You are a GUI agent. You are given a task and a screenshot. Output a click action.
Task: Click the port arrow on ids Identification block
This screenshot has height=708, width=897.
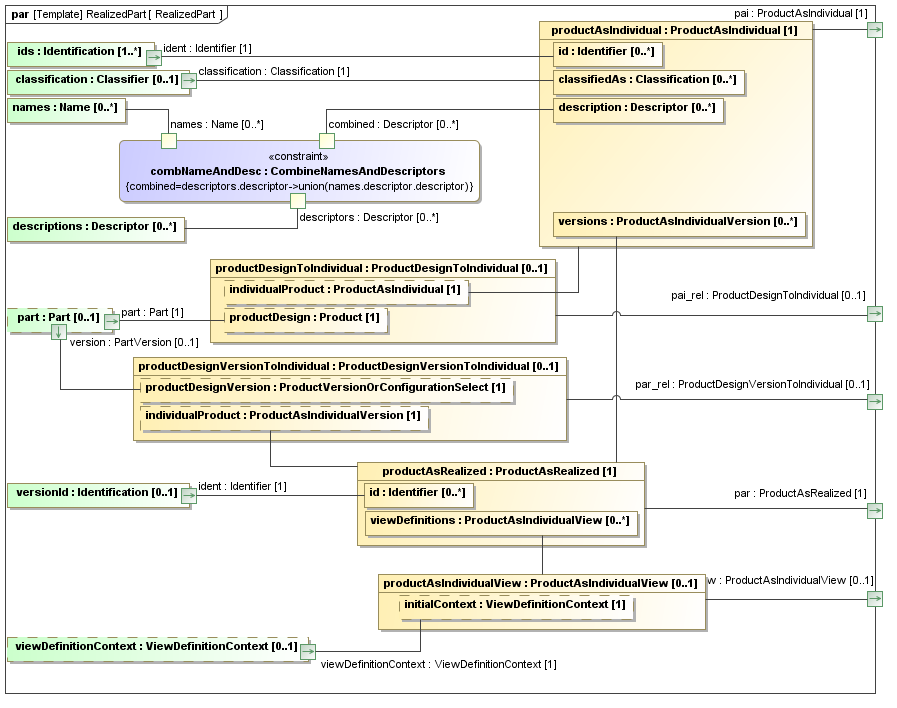pyautogui.click(x=155, y=56)
